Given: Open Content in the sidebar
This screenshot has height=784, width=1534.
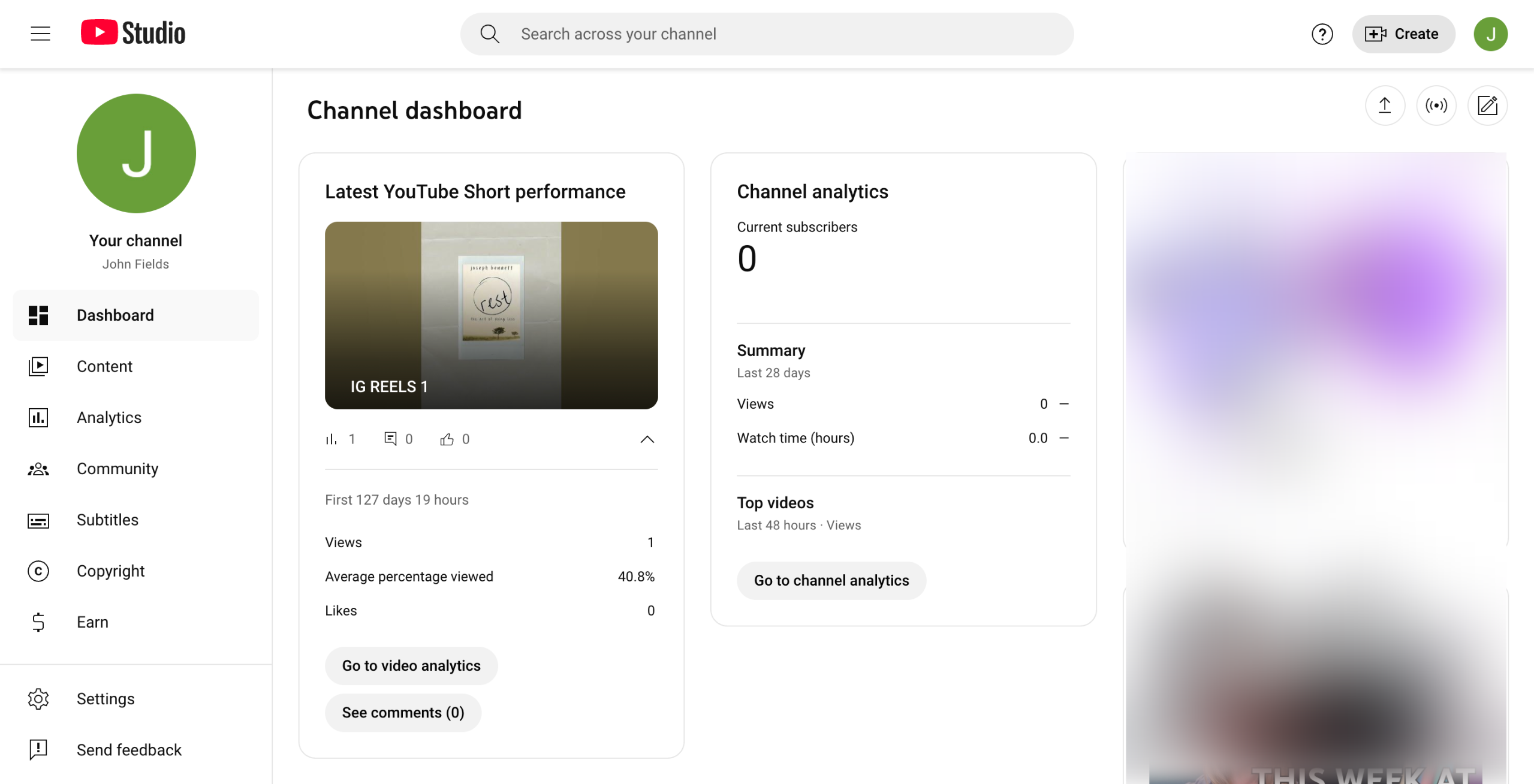Looking at the screenshot, I should (104, 366).
